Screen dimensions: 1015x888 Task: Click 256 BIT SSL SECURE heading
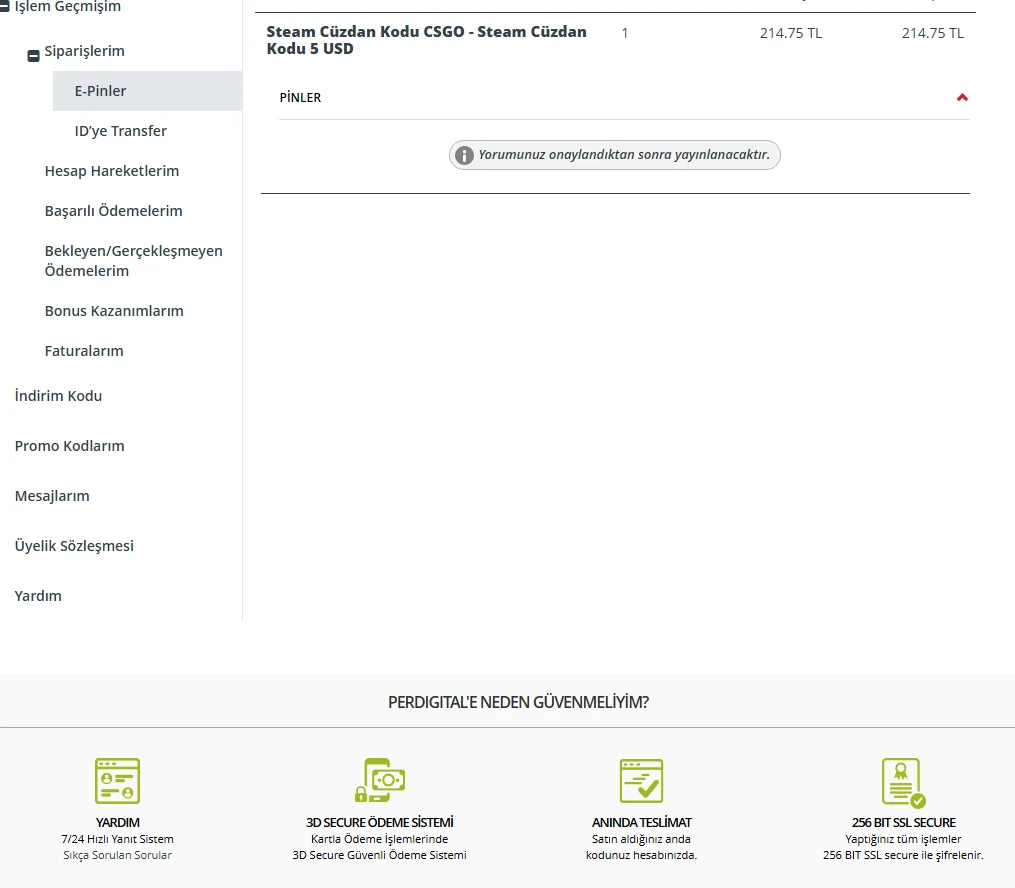(904, 823)
